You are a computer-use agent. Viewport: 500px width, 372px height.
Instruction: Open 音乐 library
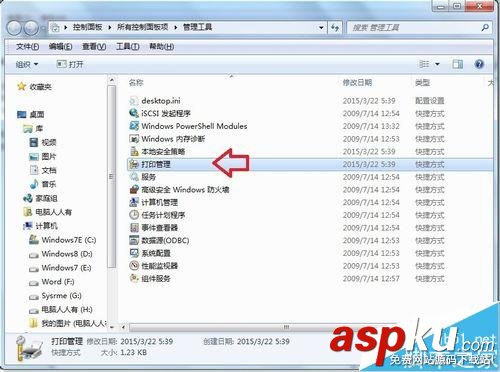[43, 184]
